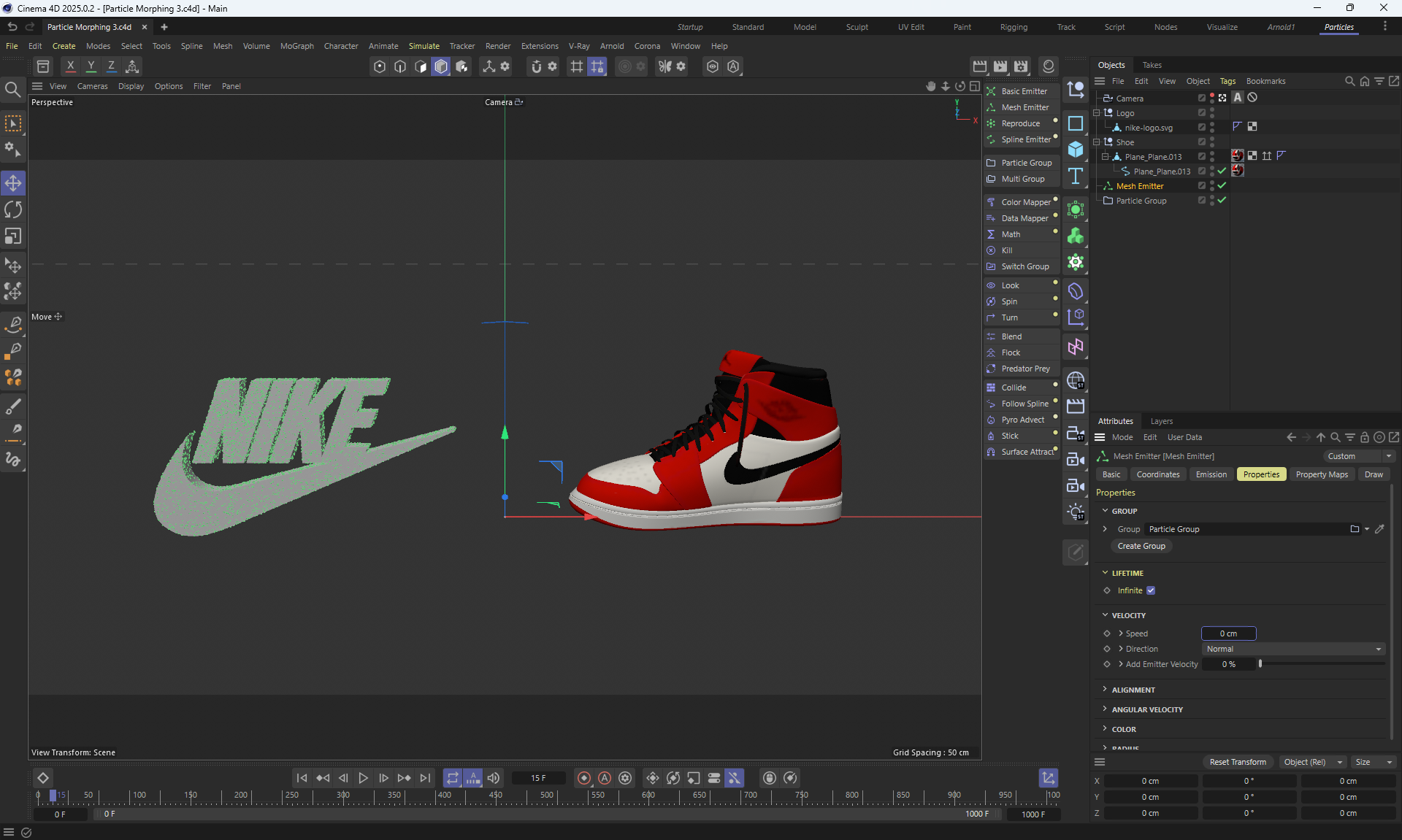The height and width of the screenshot is (840, 1402).
Task: Select the Rotate tool in left toolbar
Action: click(13, 210)
